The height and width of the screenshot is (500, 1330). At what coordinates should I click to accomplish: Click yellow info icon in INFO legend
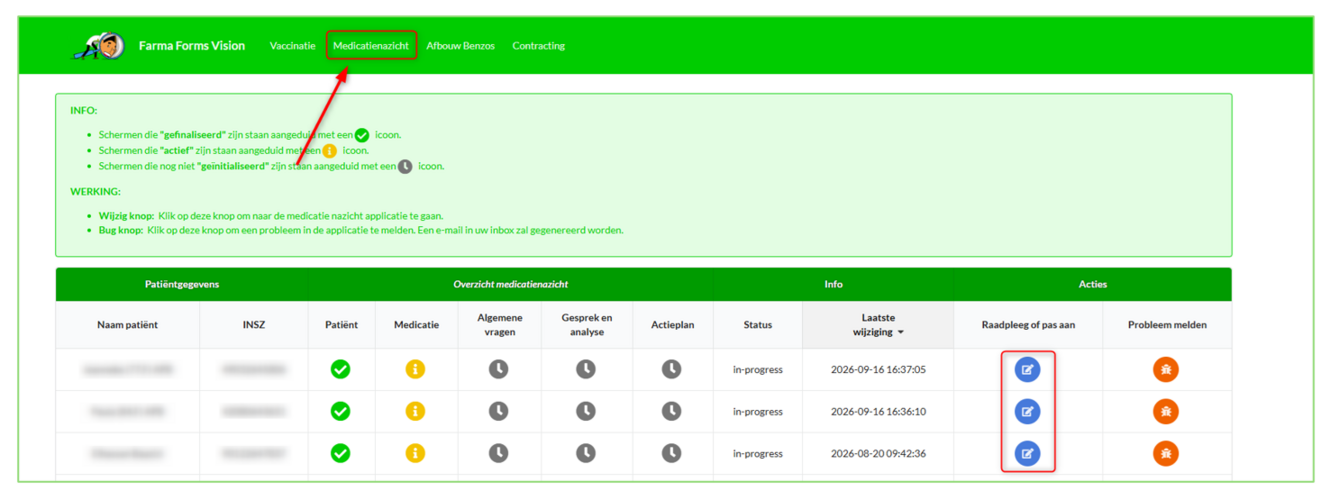[329, 151]
